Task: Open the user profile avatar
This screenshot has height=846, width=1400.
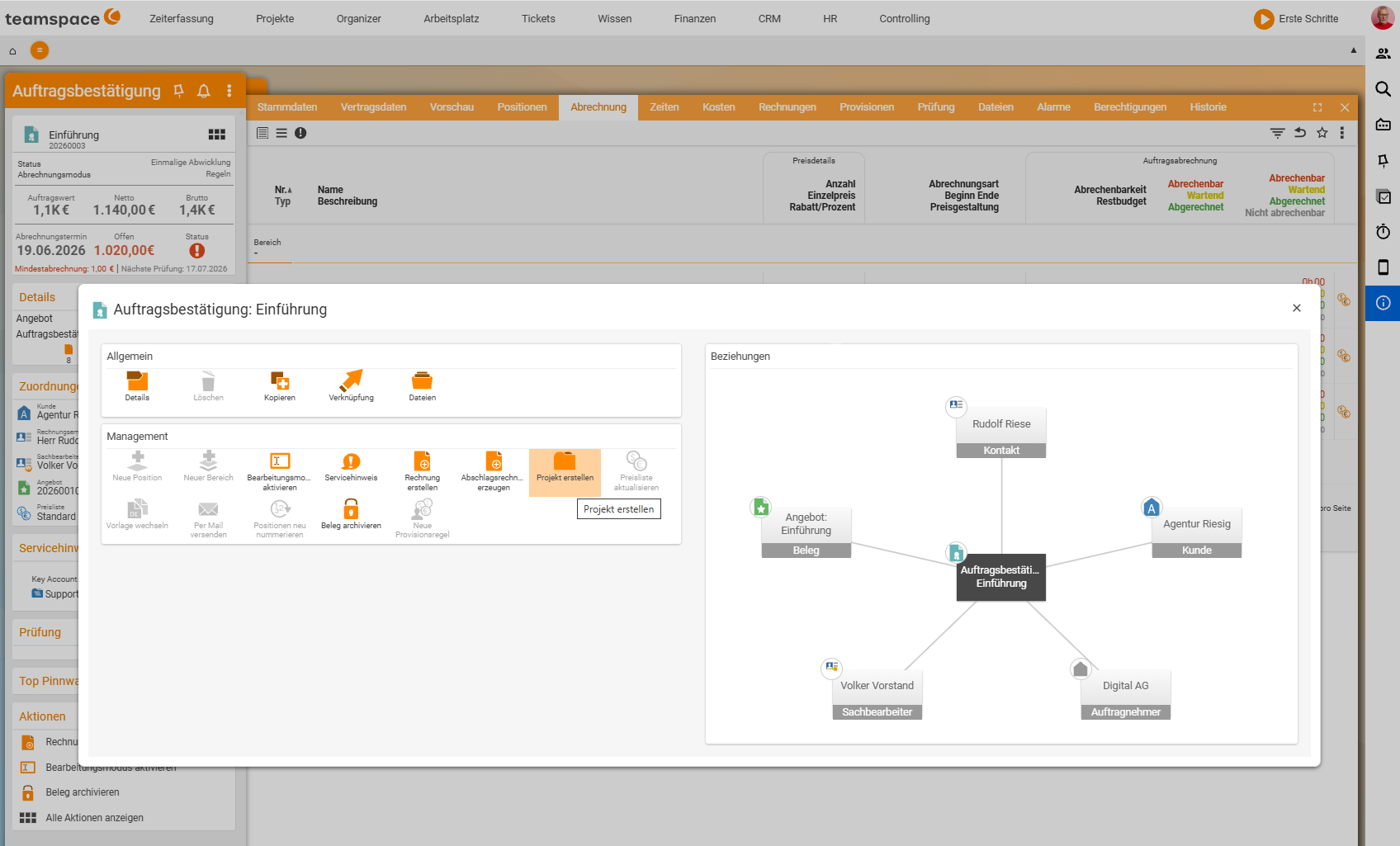Action: point(1383,17)
